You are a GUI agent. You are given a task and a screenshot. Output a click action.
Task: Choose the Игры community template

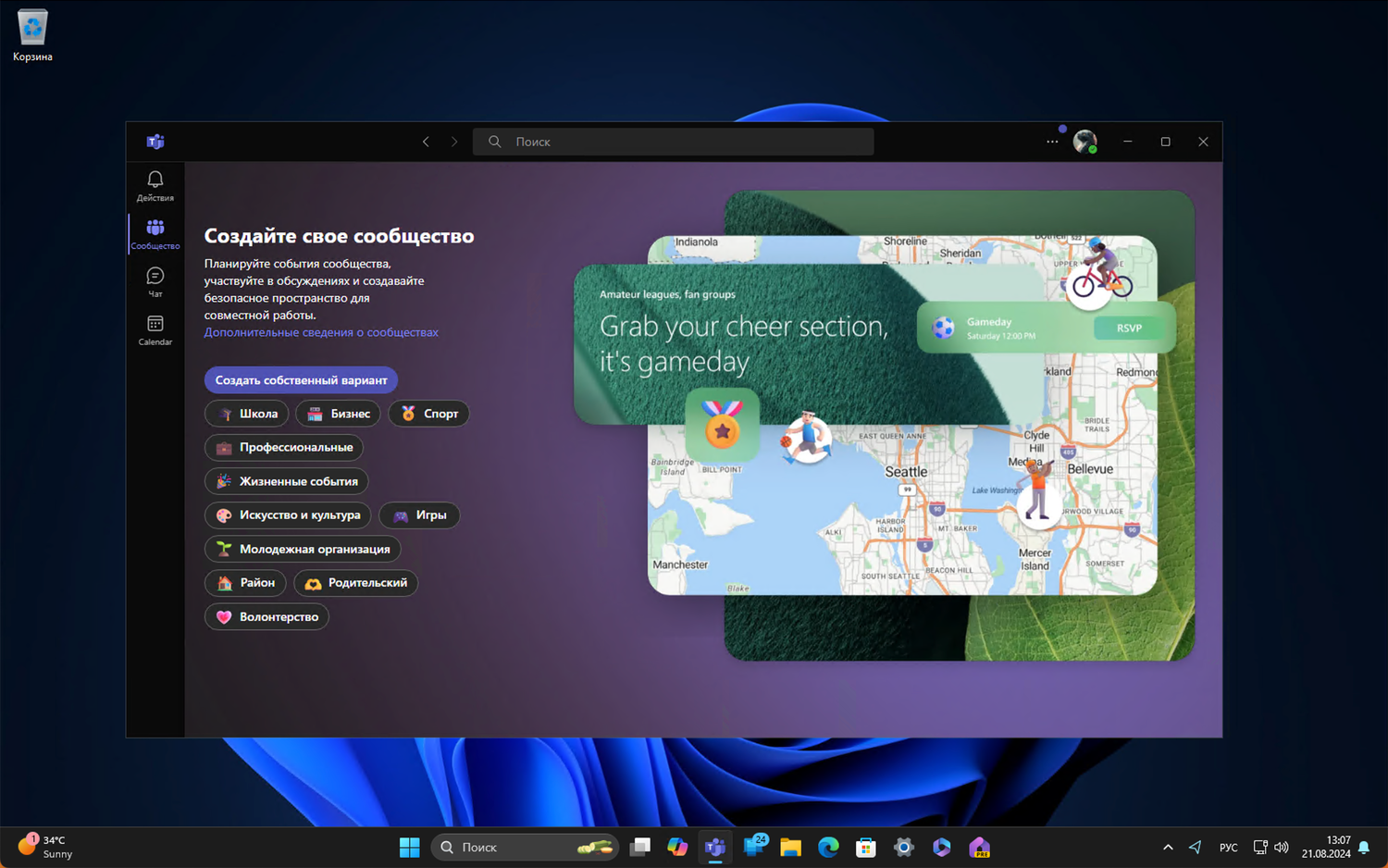pyautogui.click(x=420, y=515)
